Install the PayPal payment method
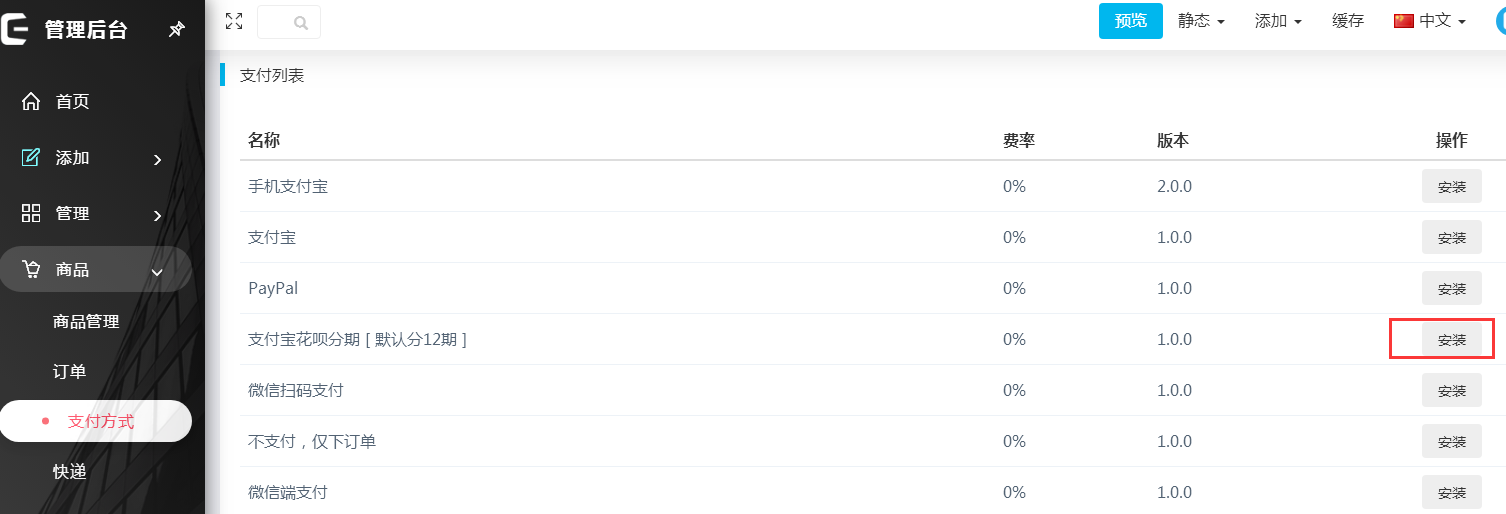This screenshot has width=1506, height=514. pos(1451,288)
